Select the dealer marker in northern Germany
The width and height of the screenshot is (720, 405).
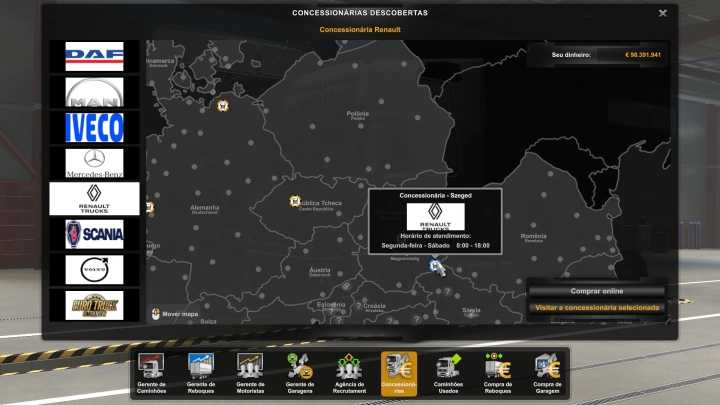click(223, 106)
